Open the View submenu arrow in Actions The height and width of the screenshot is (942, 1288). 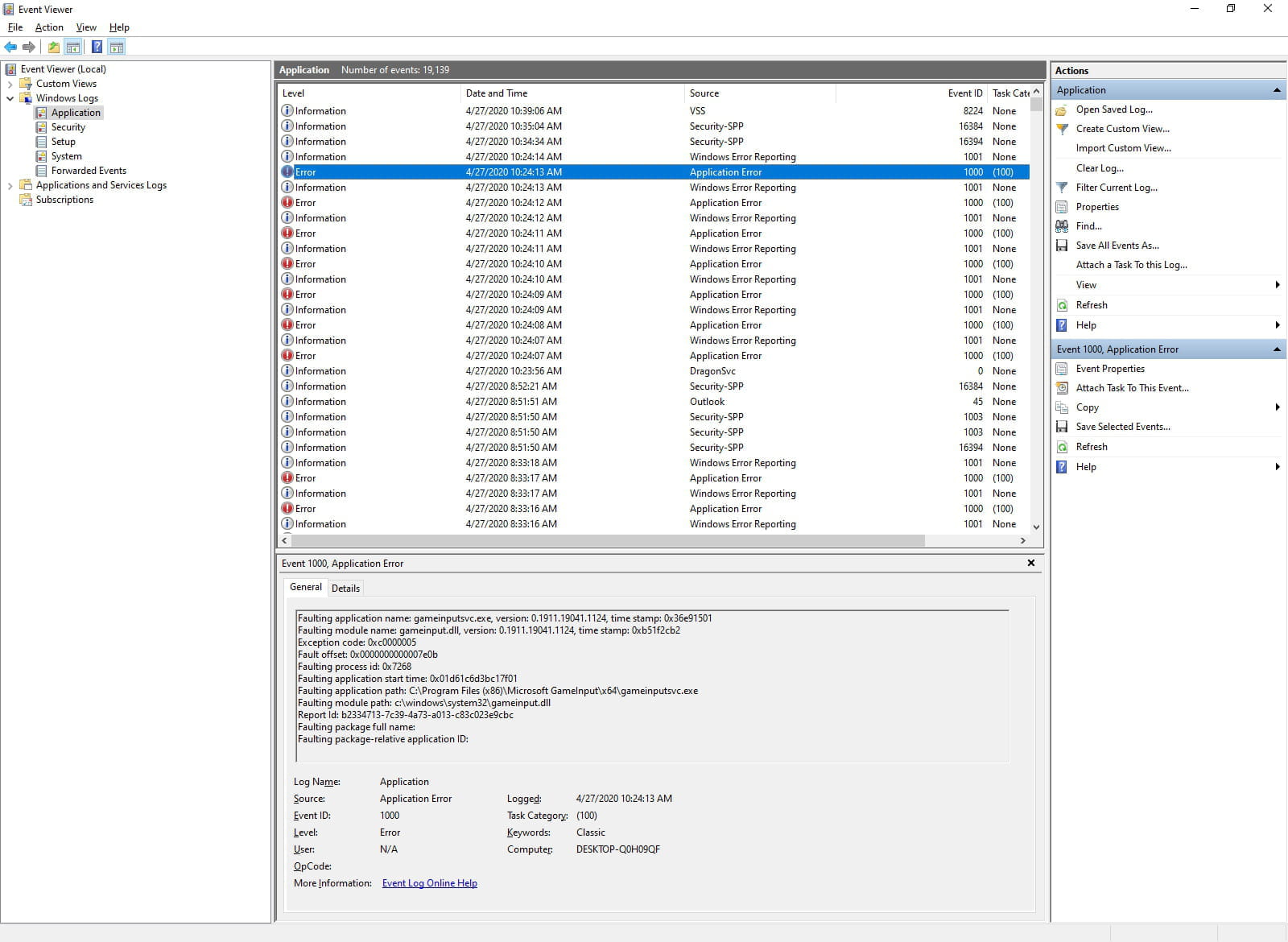click(1278, 285)
